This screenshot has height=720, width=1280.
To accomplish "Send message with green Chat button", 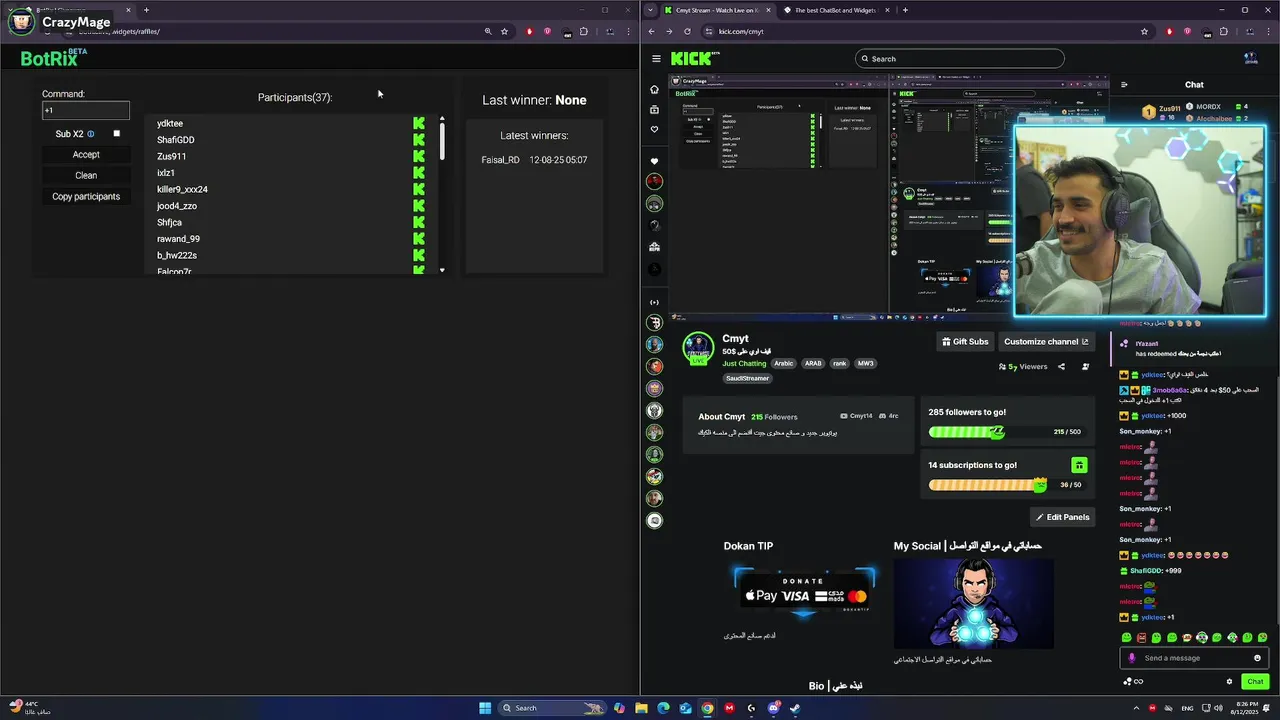I will 1255,681.
